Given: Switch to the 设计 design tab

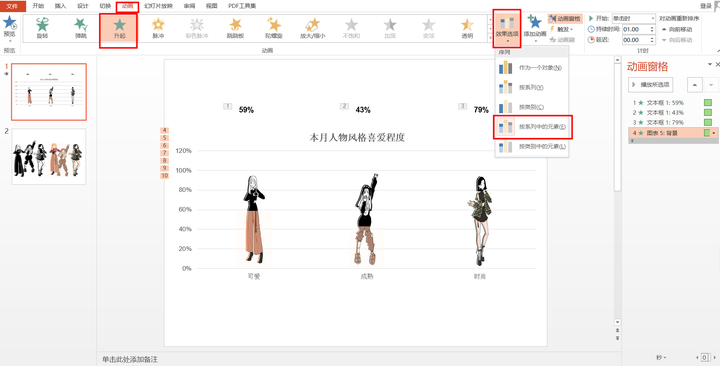Looking at the screenshot, I should click(83, 6).
